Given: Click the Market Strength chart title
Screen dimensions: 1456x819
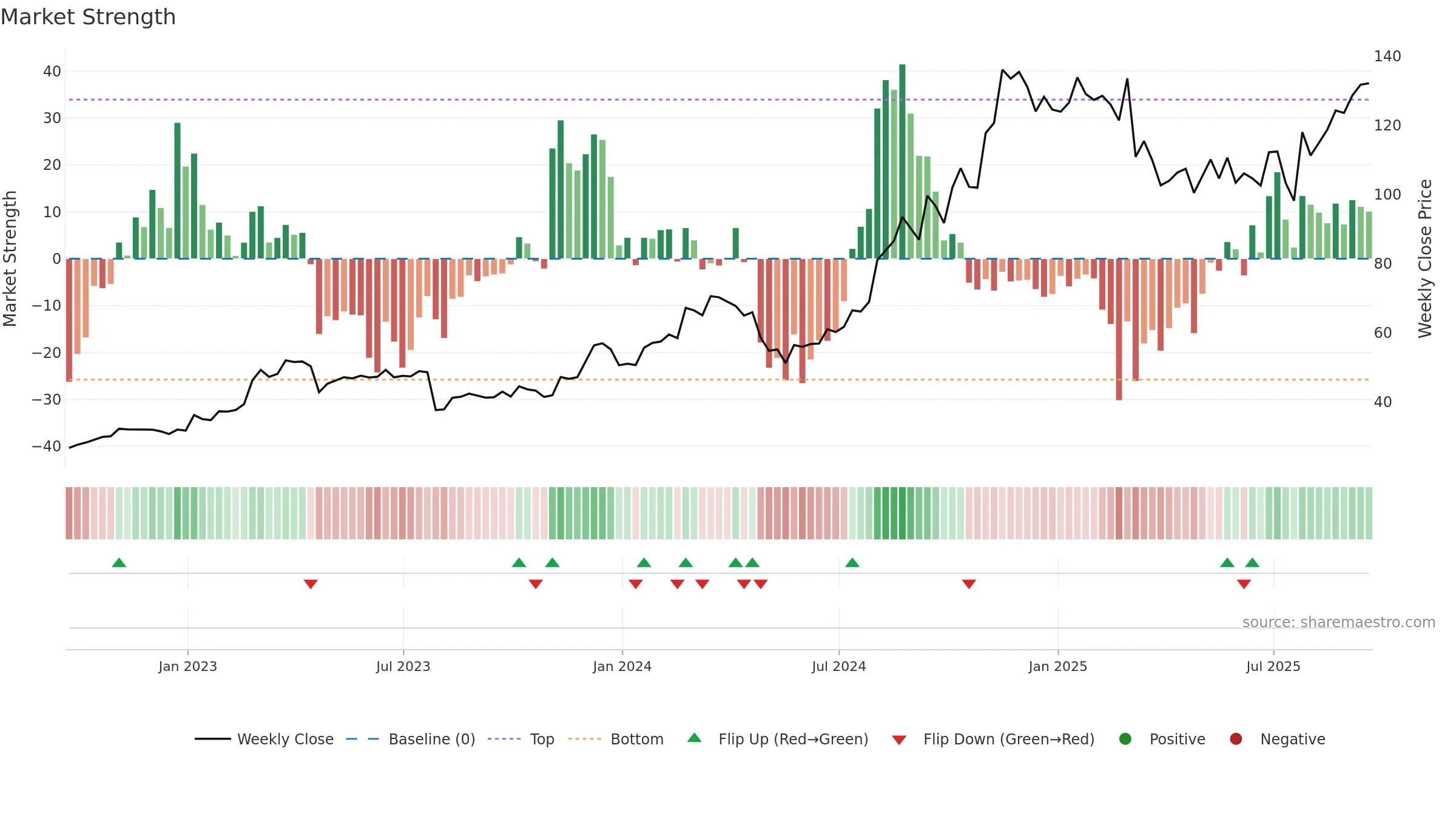Looking at the screenshot, I should pos(88,17).
